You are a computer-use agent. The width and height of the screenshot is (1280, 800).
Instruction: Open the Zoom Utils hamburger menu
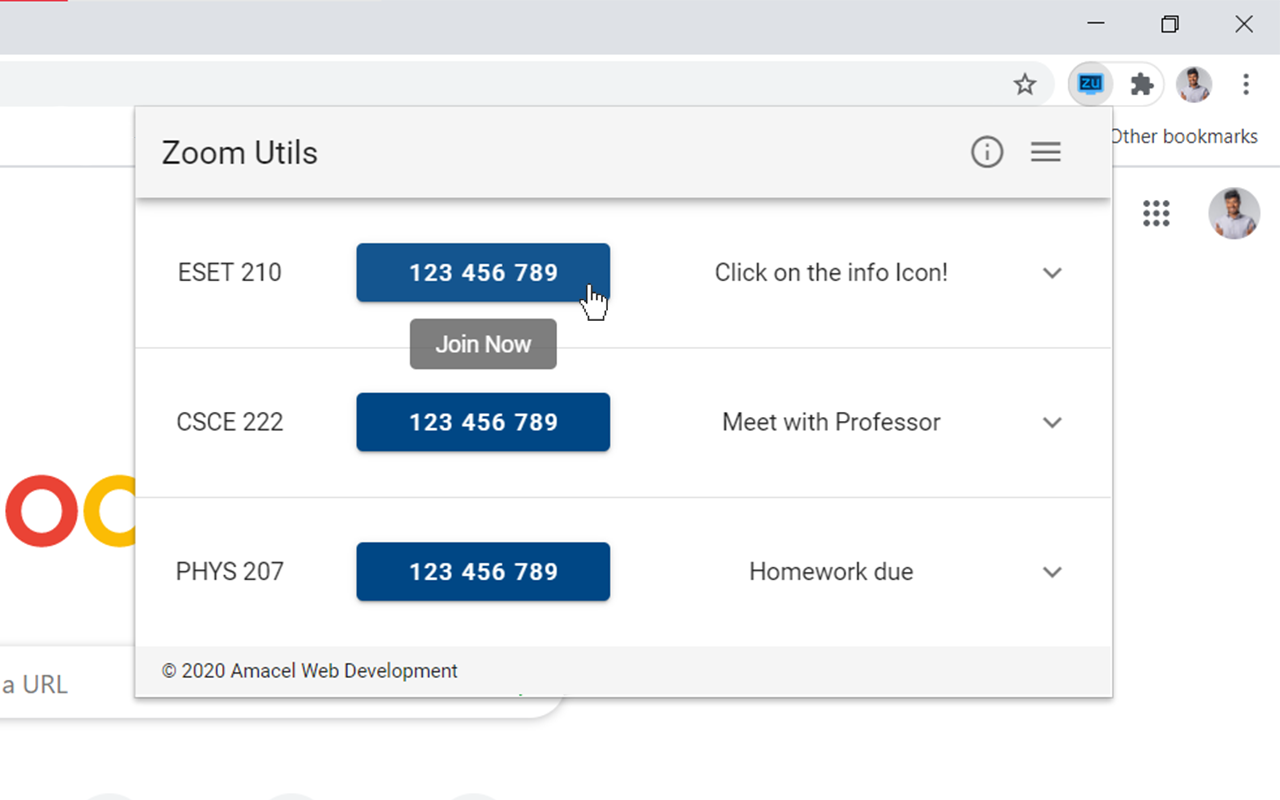(x=1046, y=152)
